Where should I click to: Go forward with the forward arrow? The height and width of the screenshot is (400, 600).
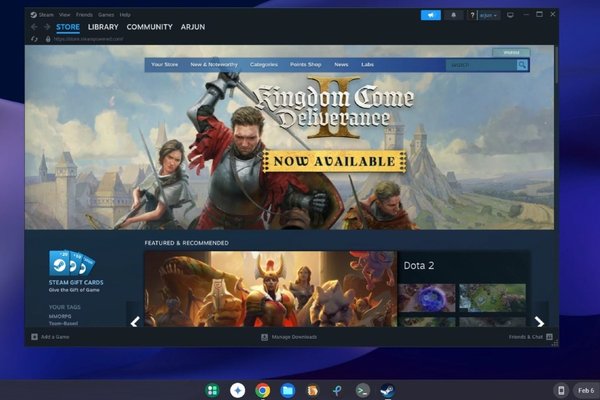click(x=47, y=27)
